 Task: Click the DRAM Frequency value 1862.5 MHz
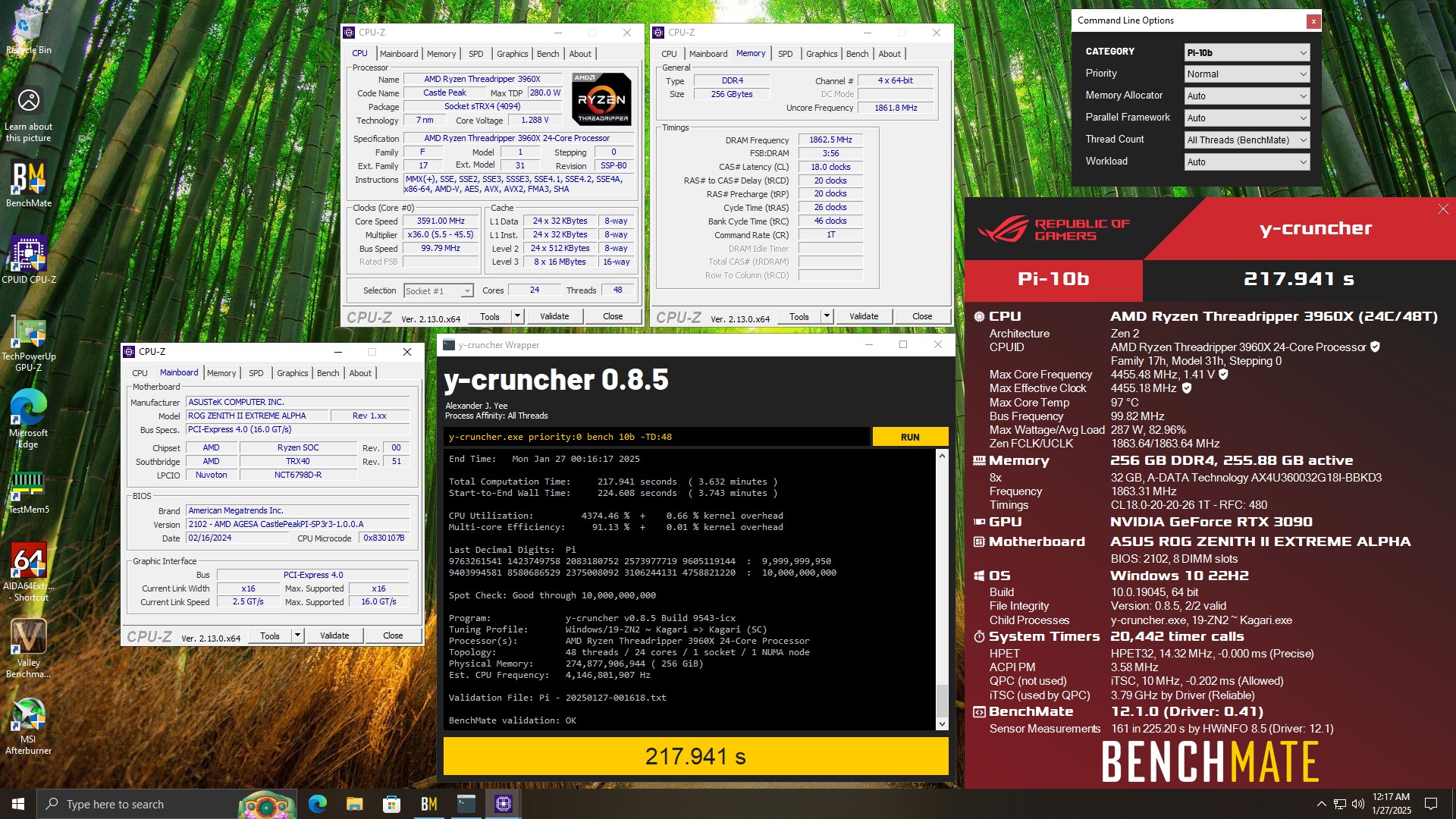point(830,140)
